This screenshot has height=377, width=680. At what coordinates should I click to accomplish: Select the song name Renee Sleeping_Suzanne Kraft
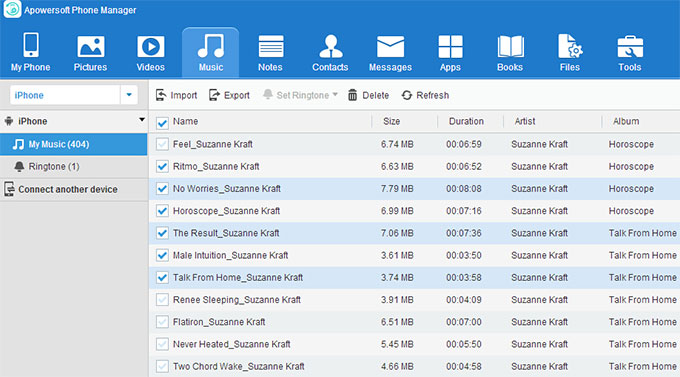pos(237,300)
